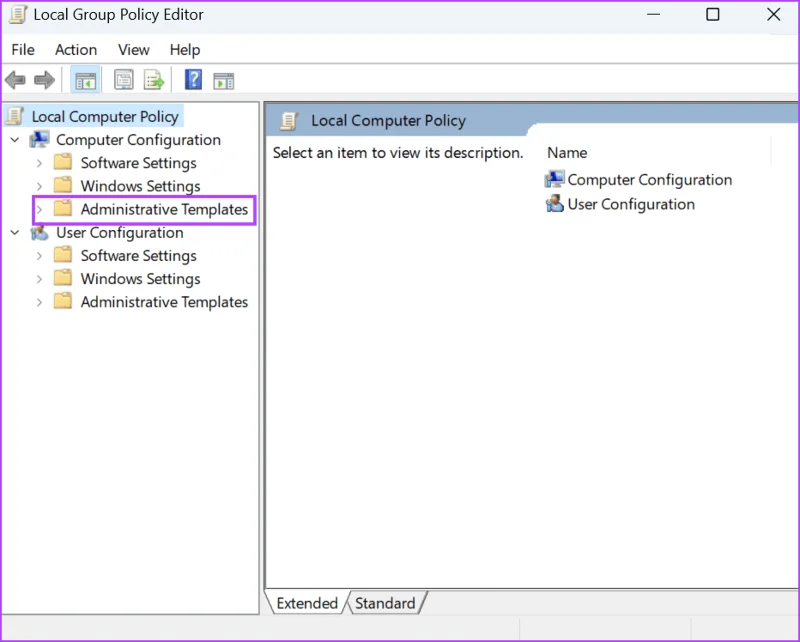The width and height of the screenshot is (800, 642).
Task: Click the Forward arrow toolbar icon
Action: pyautogui.click(x=44, y=80)
